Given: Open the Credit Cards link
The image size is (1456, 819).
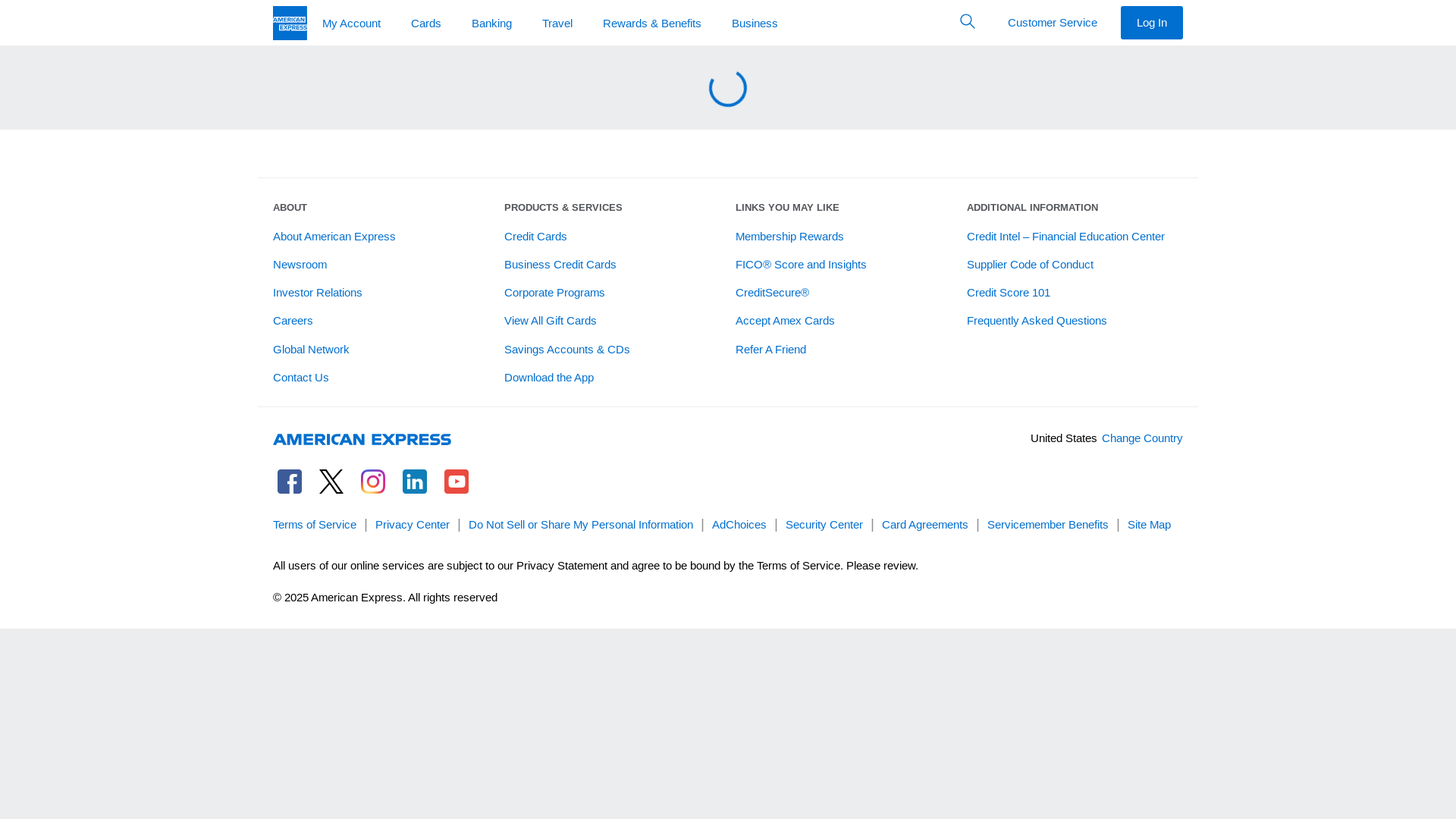Looking at the screenshot, I should click(535, 237).
